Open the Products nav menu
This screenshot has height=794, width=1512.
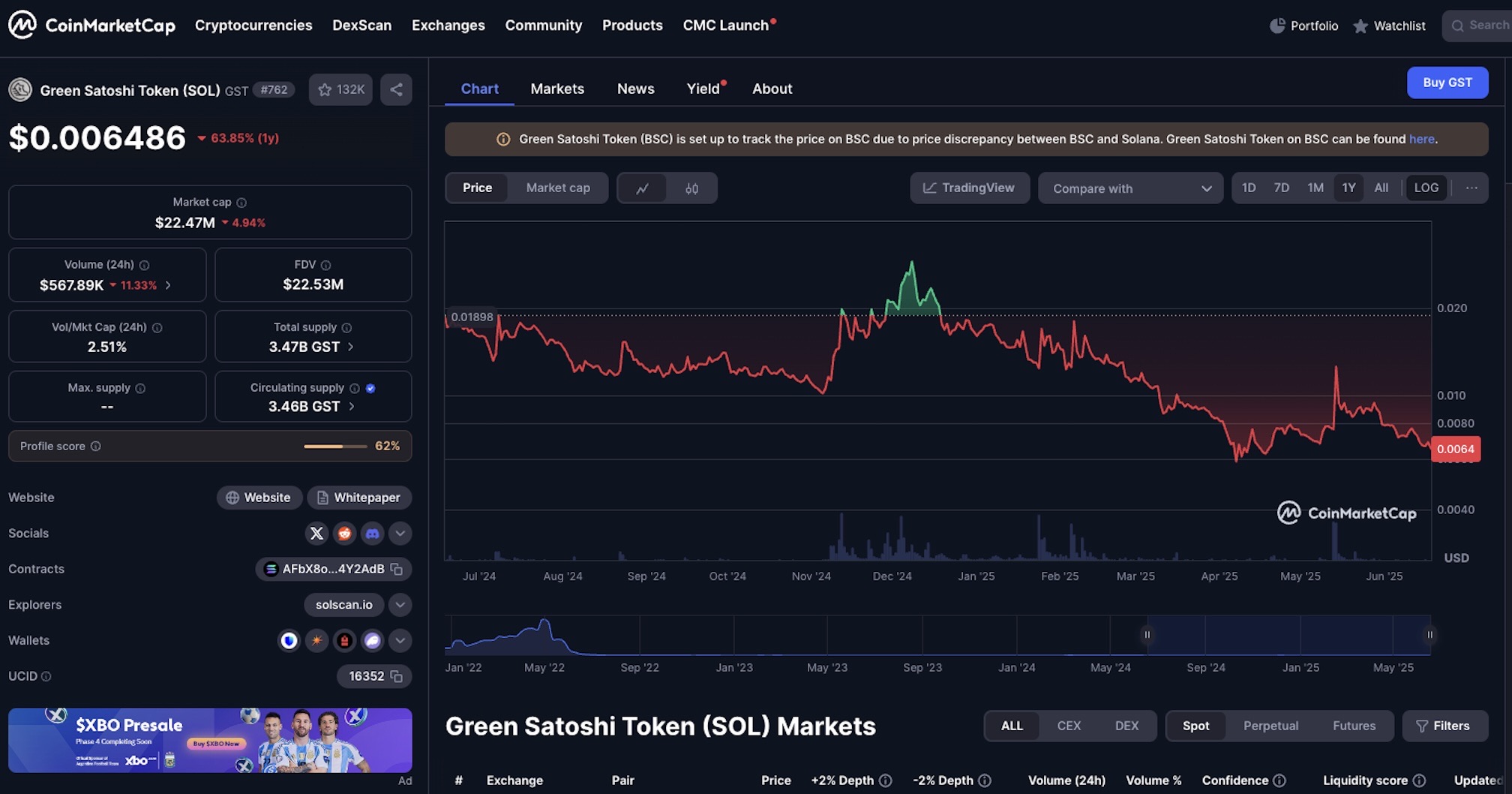tap(632, 25)
